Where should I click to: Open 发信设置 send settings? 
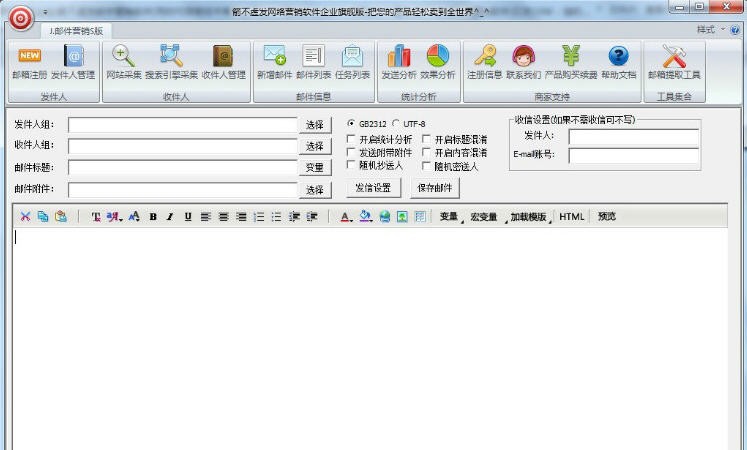click(374, 188)
